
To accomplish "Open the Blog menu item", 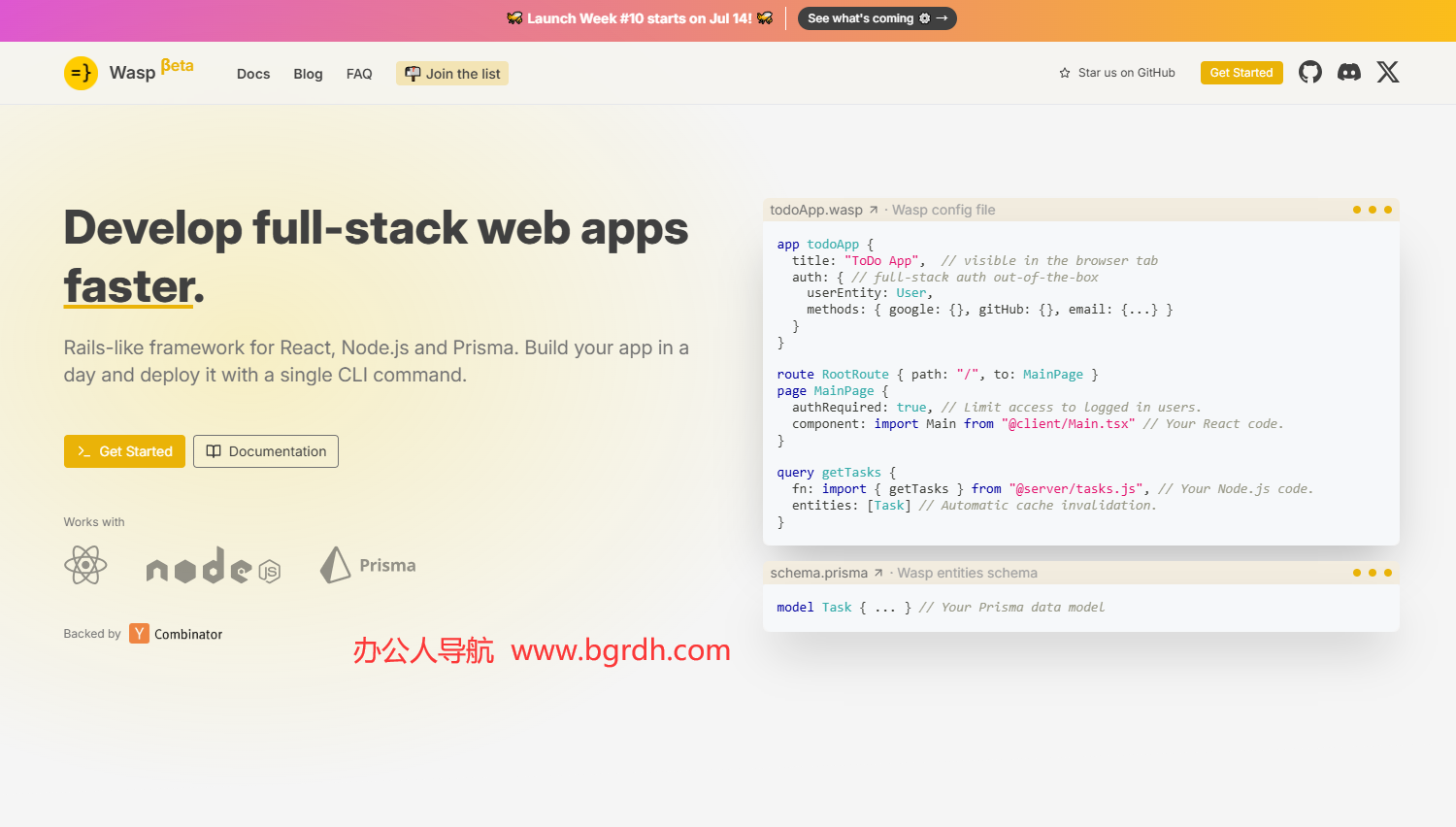I will point(308,74).
